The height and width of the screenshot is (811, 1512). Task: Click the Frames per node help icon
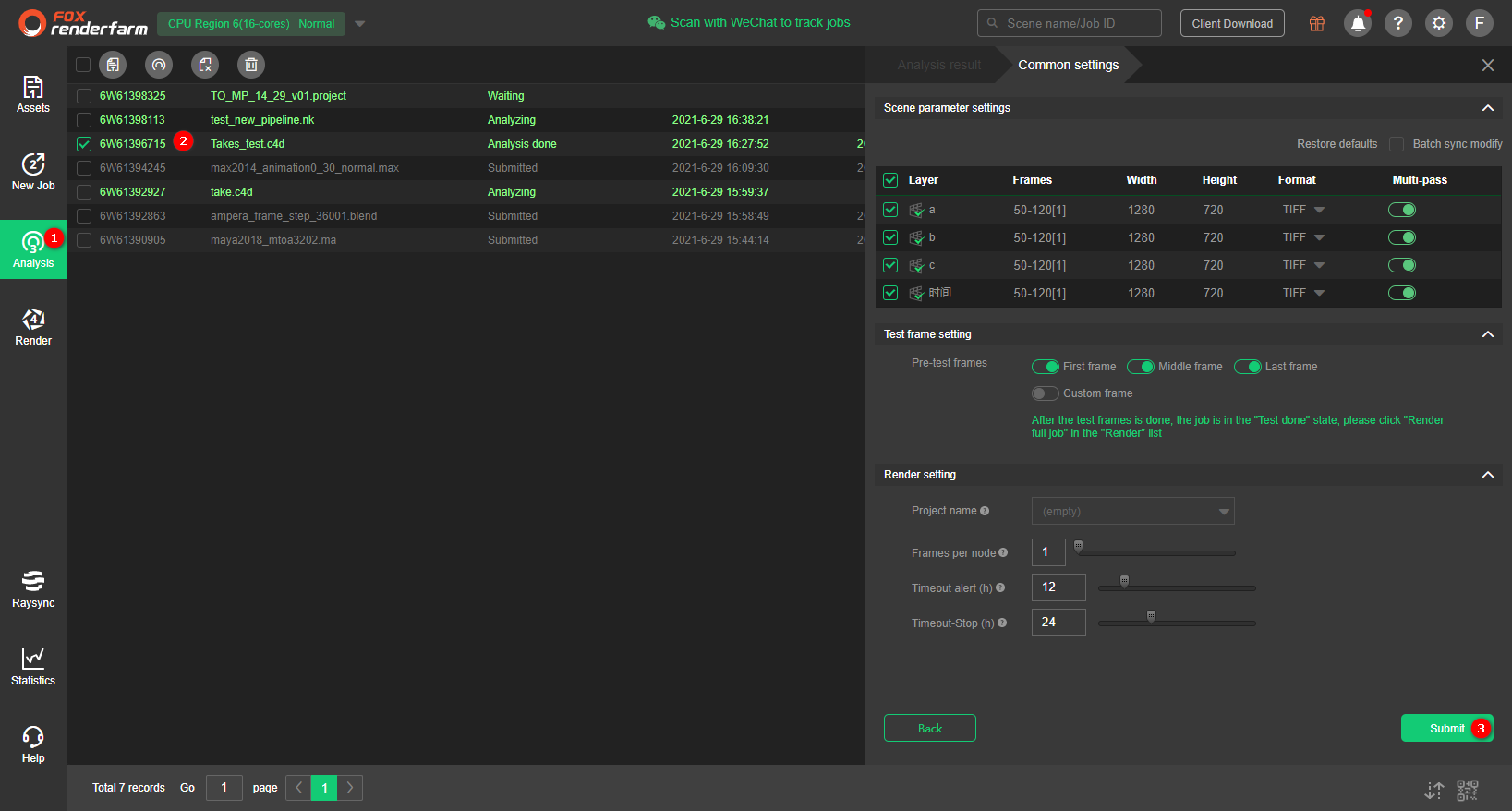pyautogui.click(x=1003, y=553)
